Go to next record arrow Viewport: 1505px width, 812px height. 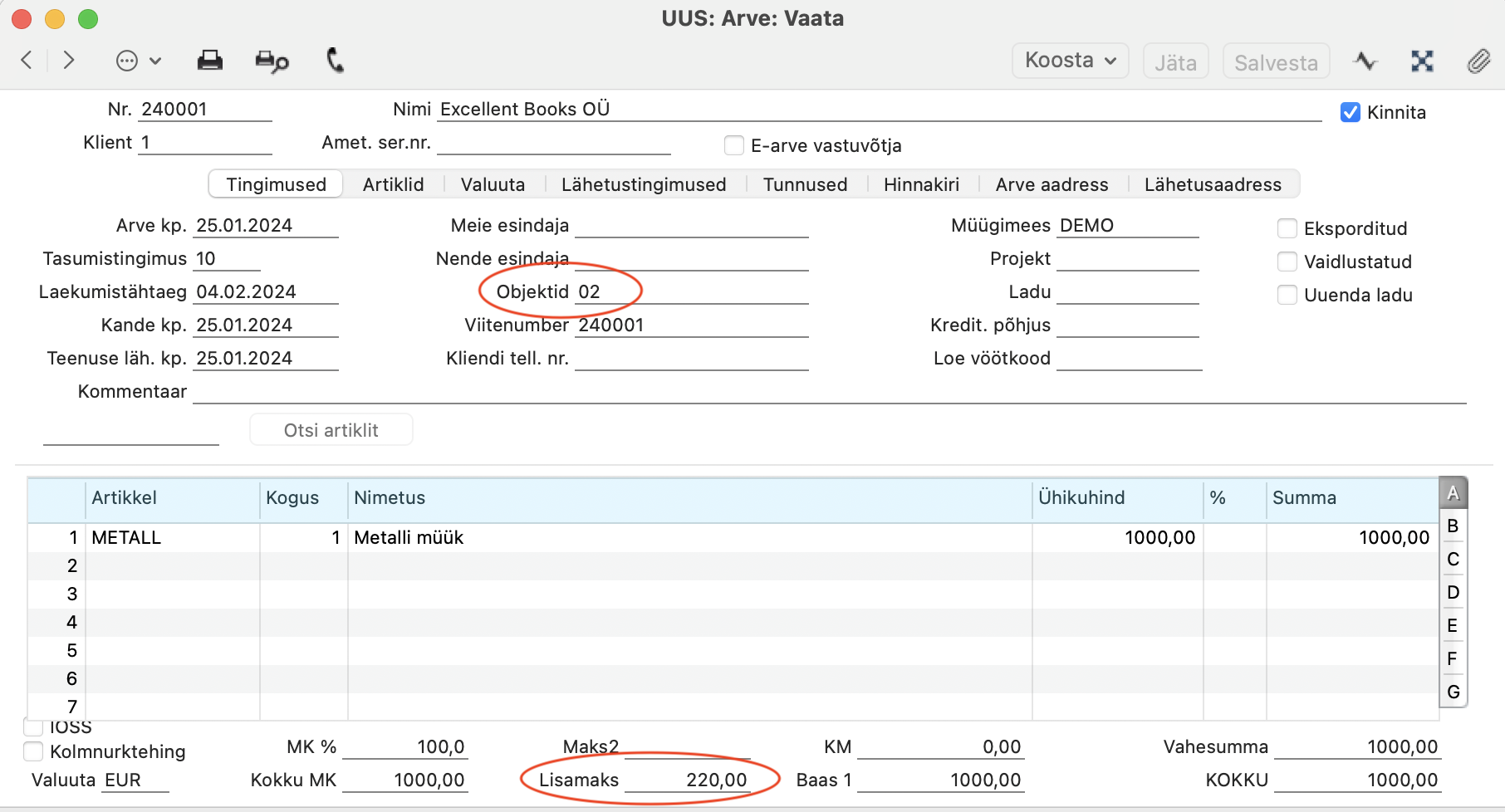(69, 60)
